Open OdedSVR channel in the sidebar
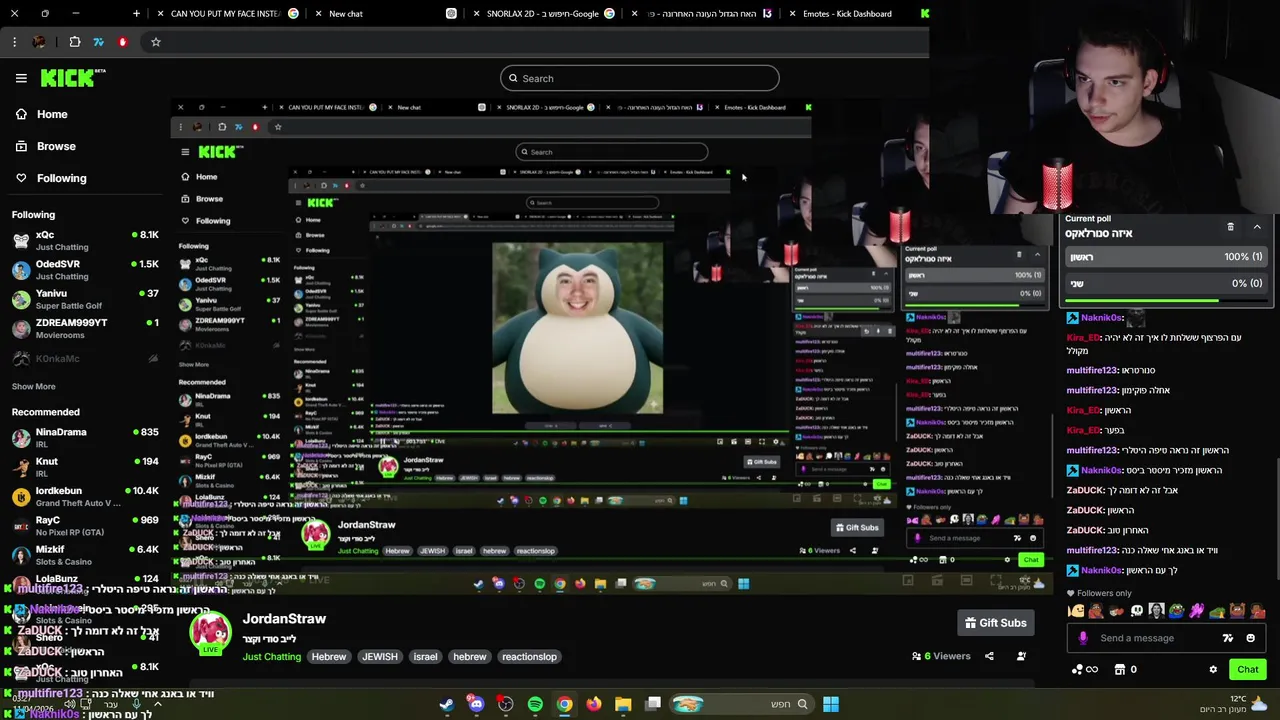Screen dimensions: 1280x720 tap(85, 270)
